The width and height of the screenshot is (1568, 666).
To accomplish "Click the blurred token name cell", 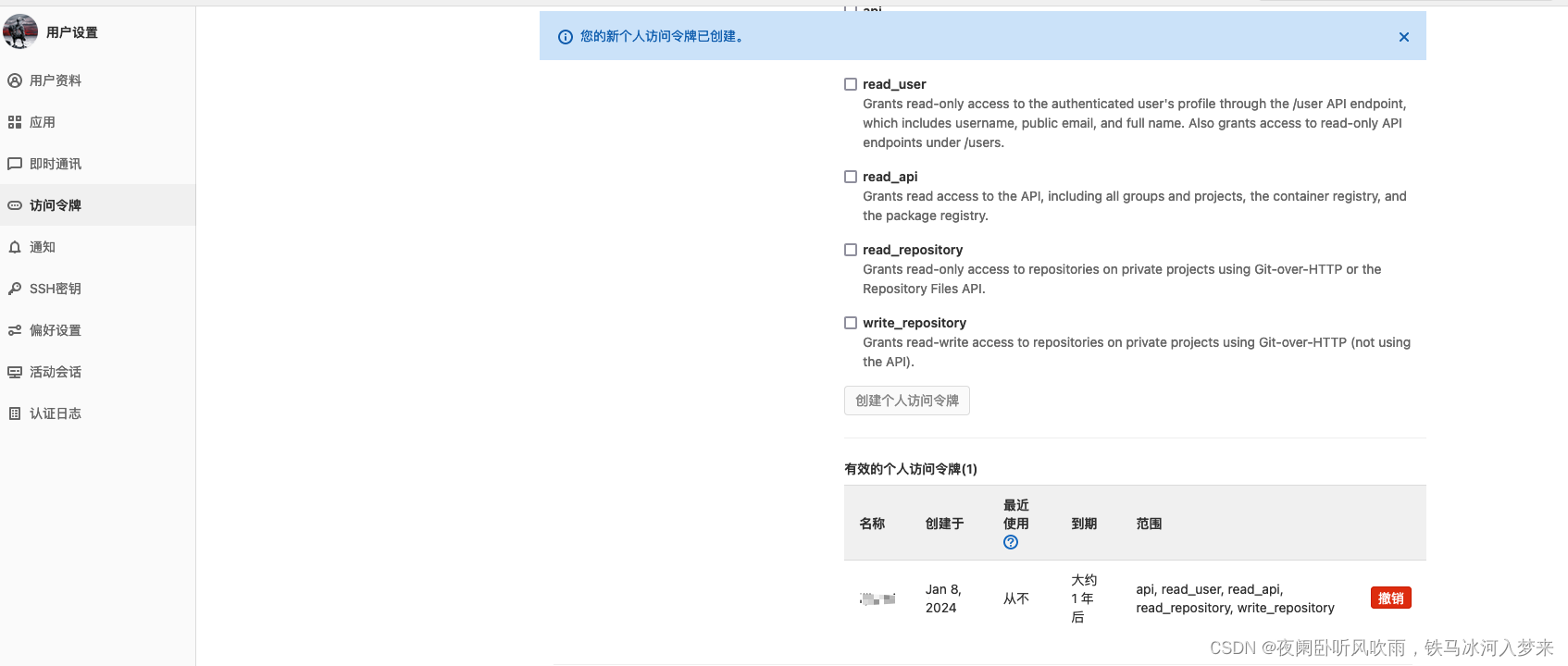I will [x=877, y=598].
